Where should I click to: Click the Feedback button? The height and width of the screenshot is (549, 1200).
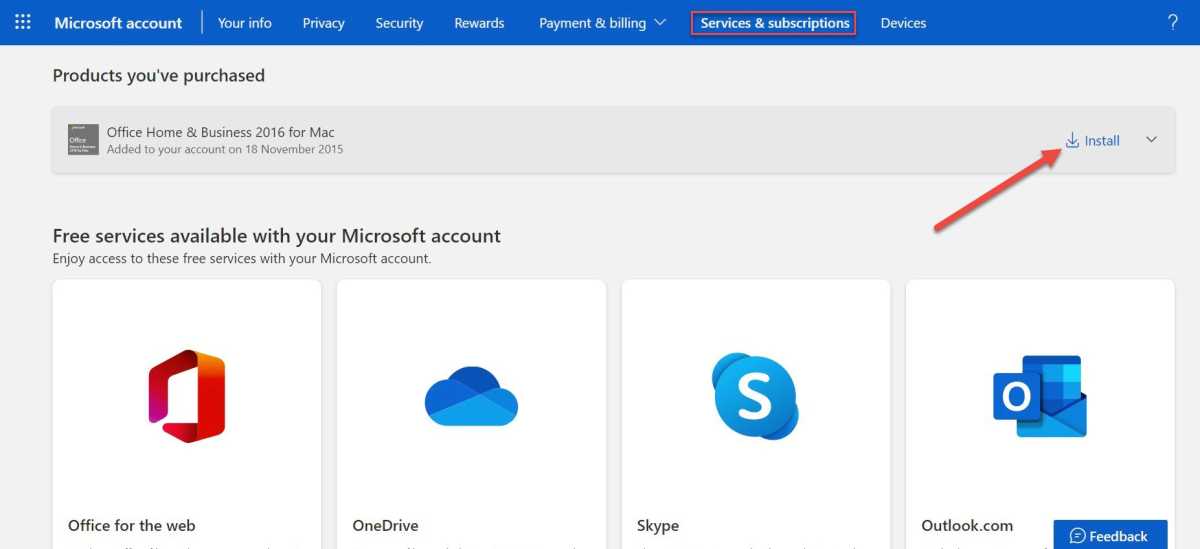[x=1110, y=535]
